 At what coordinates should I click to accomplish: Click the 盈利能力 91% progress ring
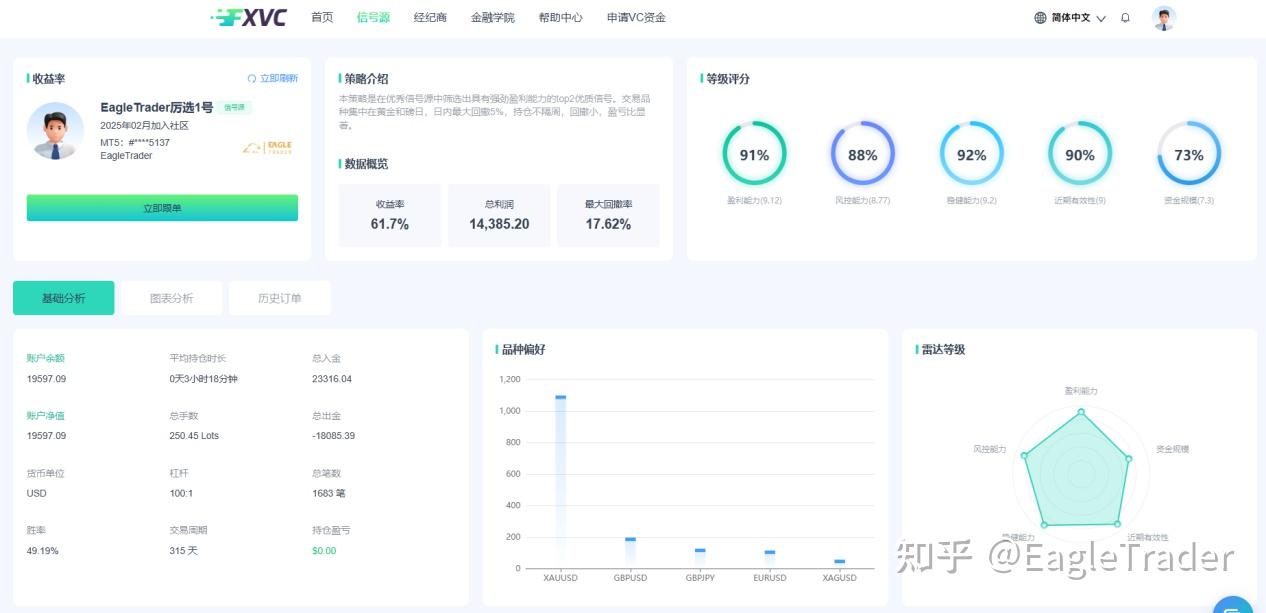pyautogui.click(x=754, y=155)
